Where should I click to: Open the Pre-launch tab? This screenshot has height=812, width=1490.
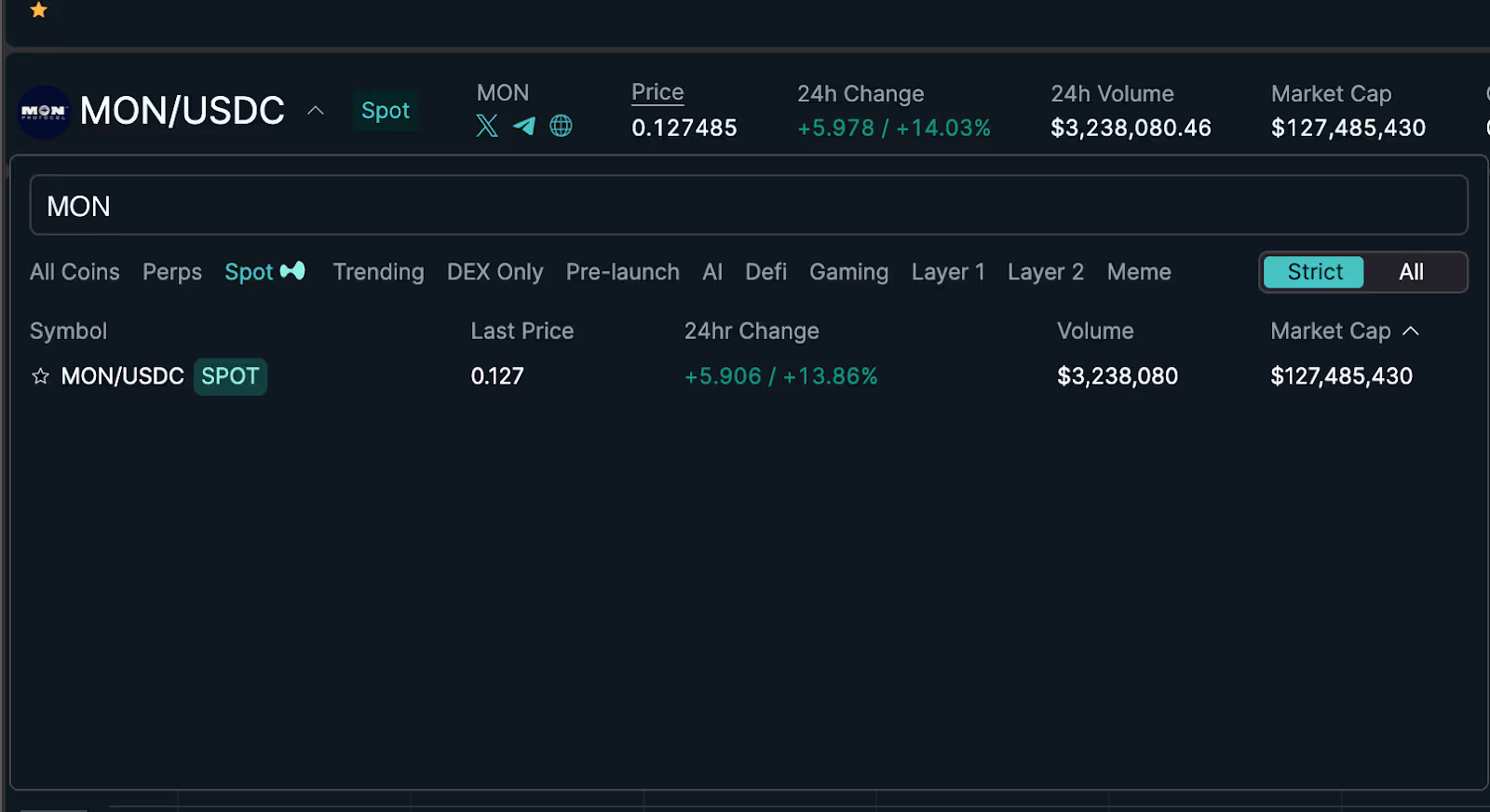pos(622,272)
